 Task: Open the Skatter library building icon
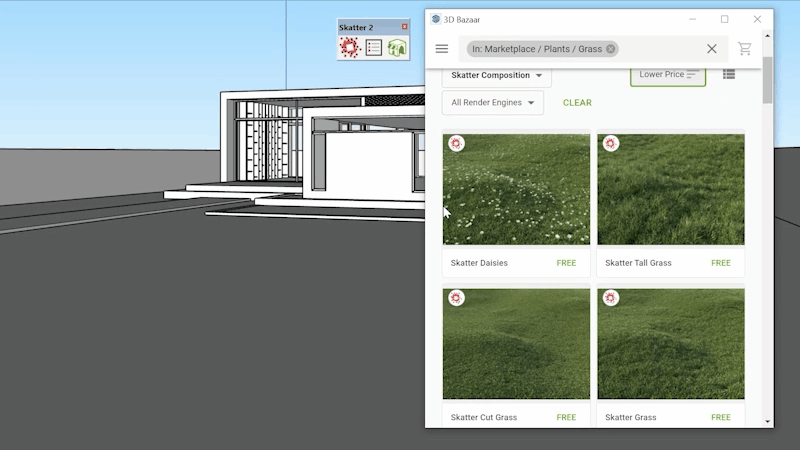click(x=396, y=47)
